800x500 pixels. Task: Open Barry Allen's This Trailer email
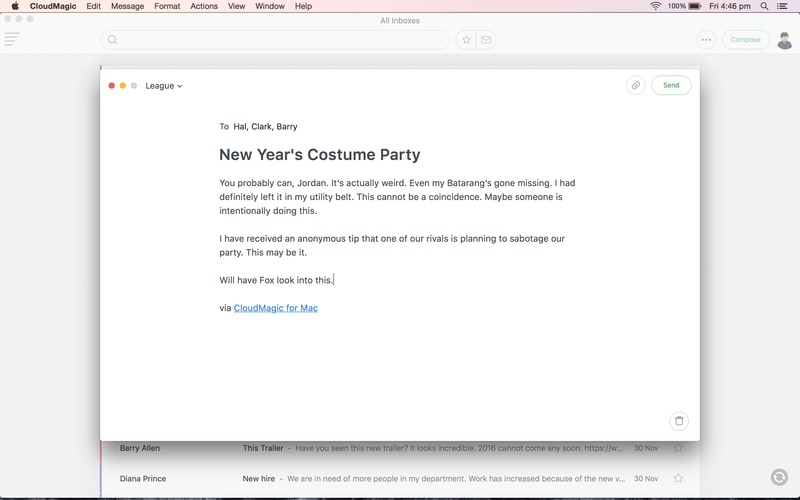[400, 448]
